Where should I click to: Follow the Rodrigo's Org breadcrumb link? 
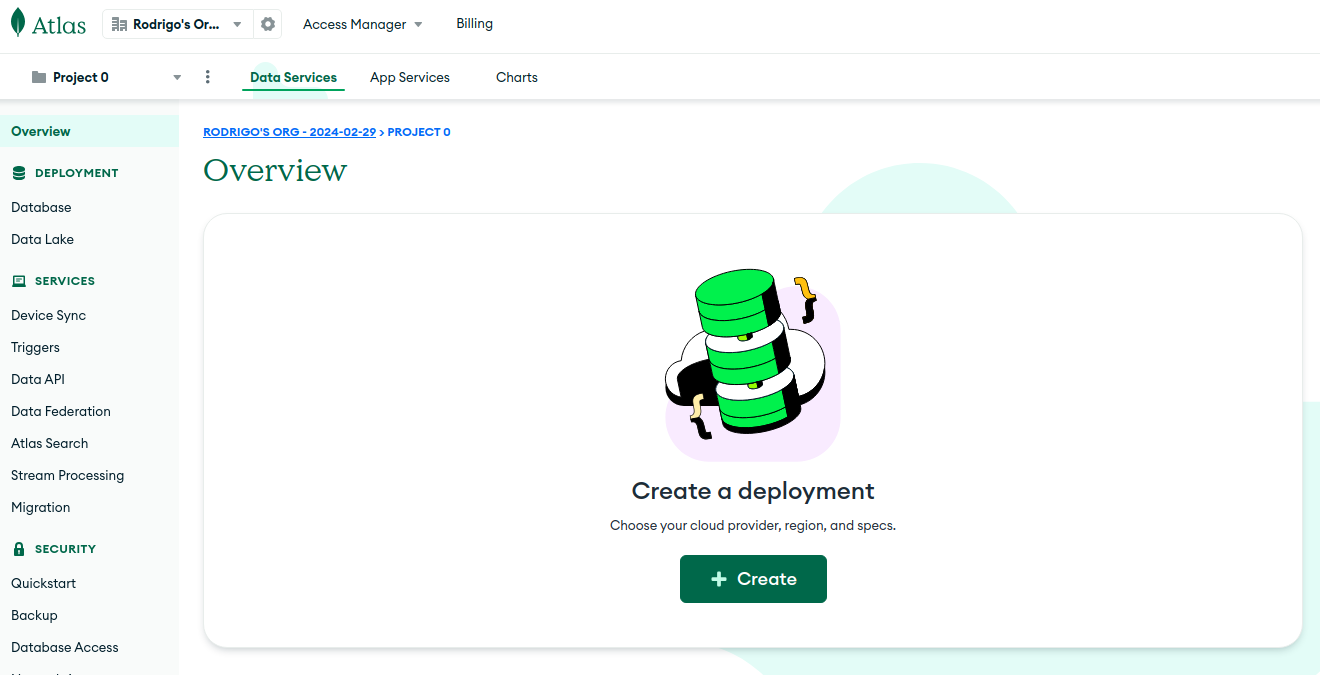(x=289, y=132)
